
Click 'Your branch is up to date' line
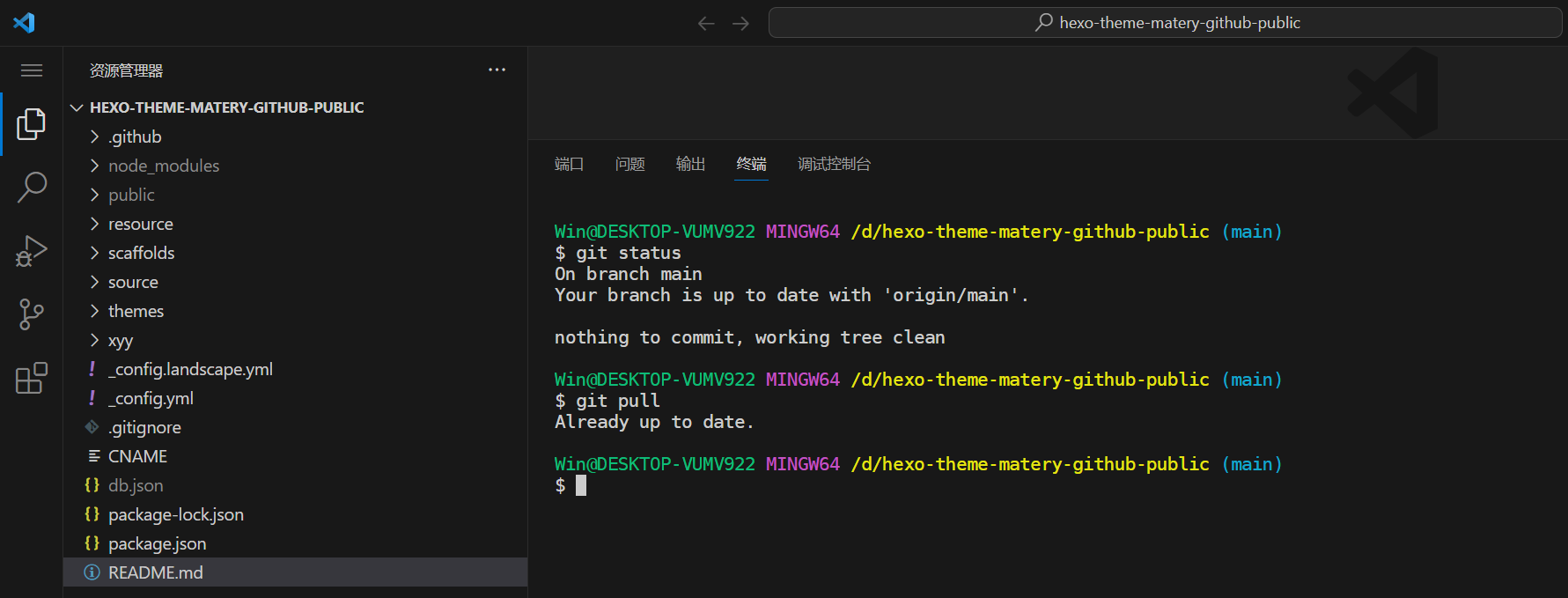(791, 295)
